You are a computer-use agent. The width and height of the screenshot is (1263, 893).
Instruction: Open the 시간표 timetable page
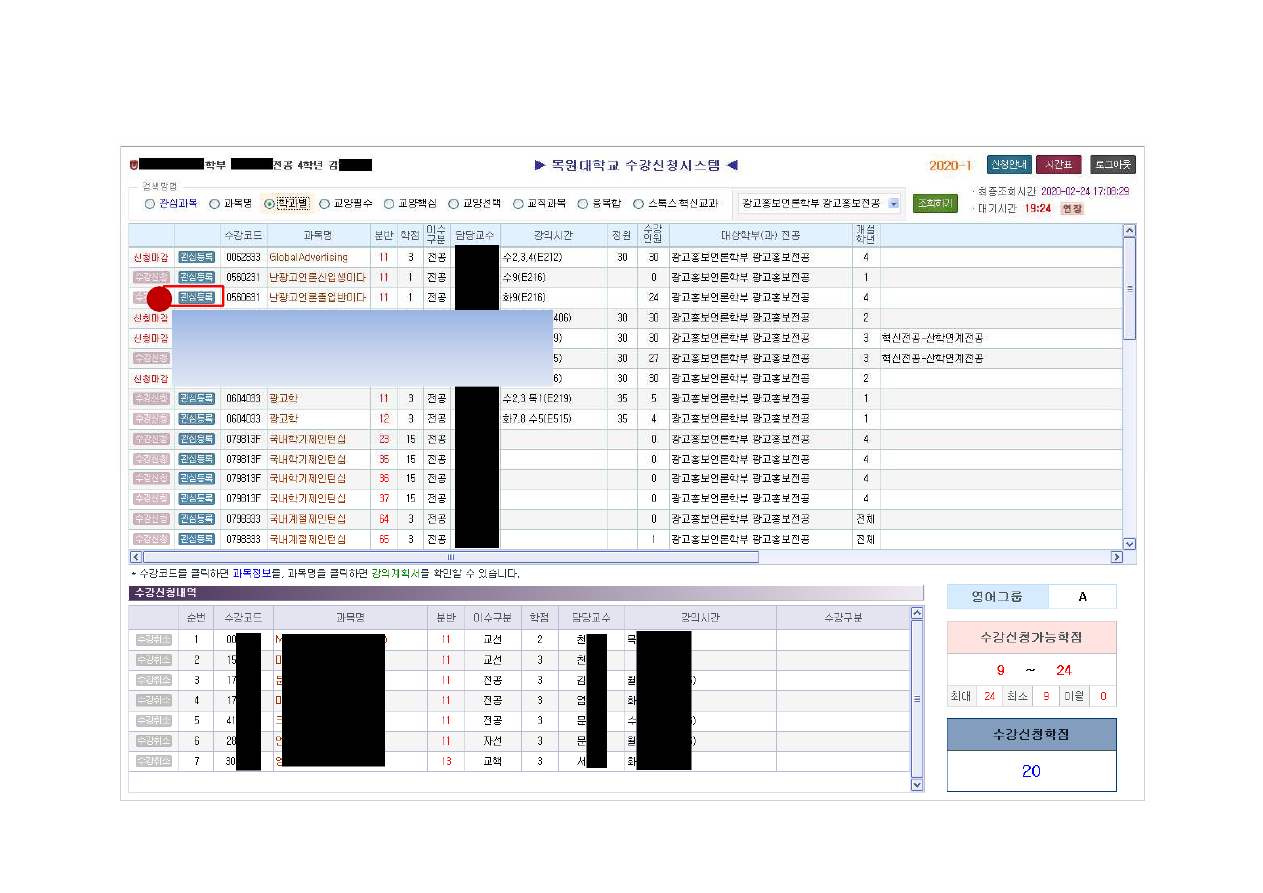pyautogui.click(x=1059, y=165)
